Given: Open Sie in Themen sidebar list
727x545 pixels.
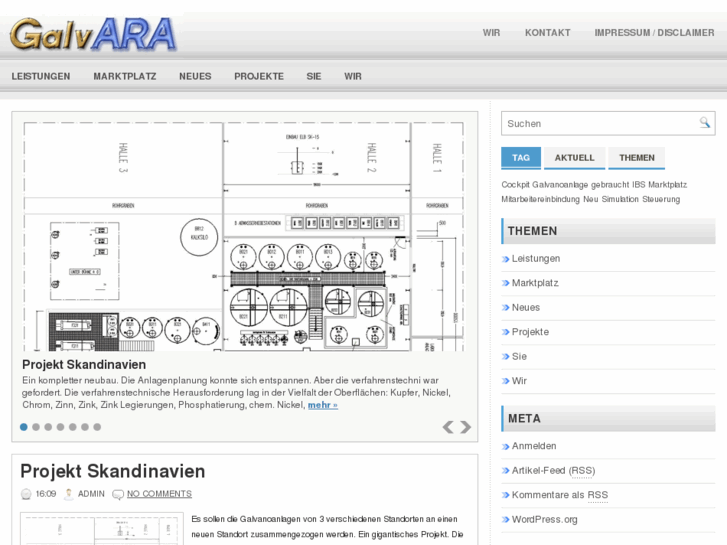Looking at the screenshot, I should pos(519,357).
